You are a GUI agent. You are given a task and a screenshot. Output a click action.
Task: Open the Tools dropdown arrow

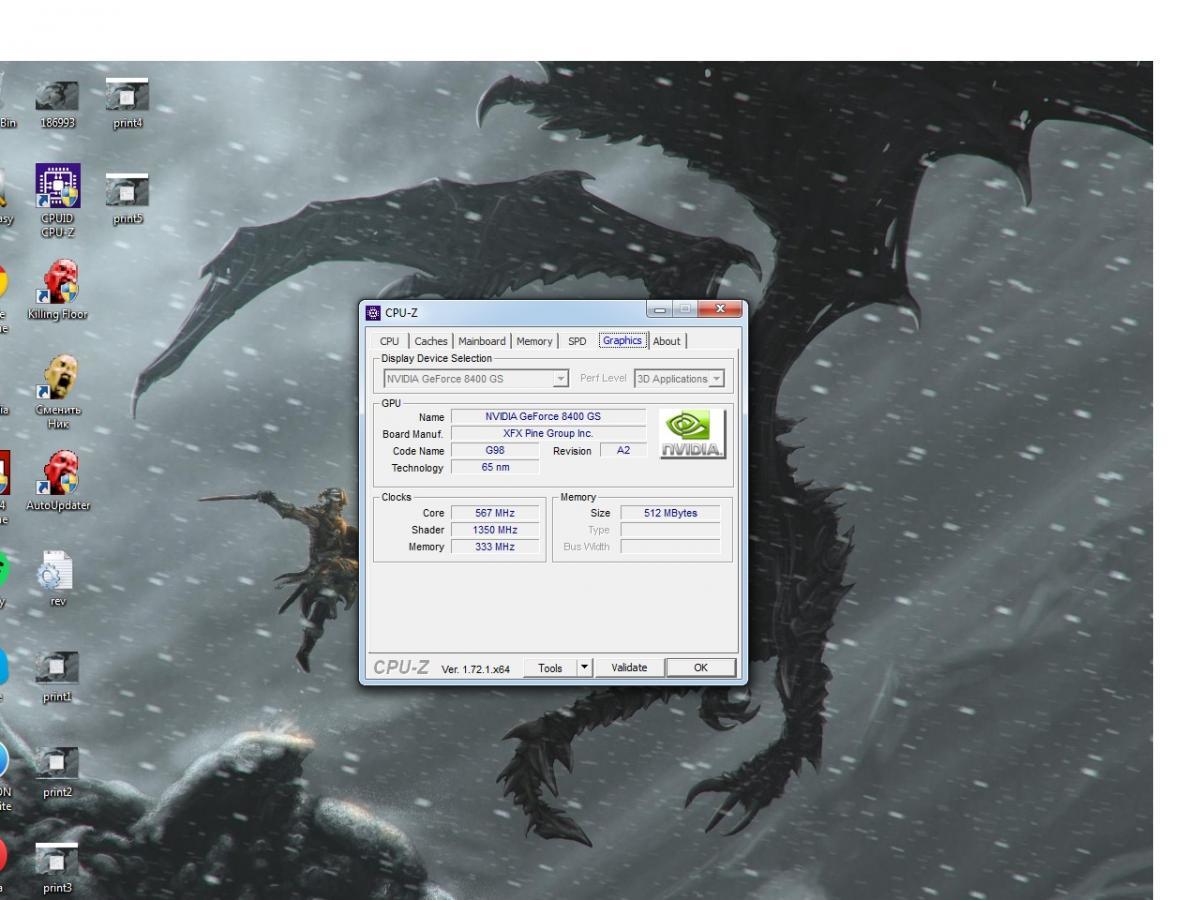point(585,668)
